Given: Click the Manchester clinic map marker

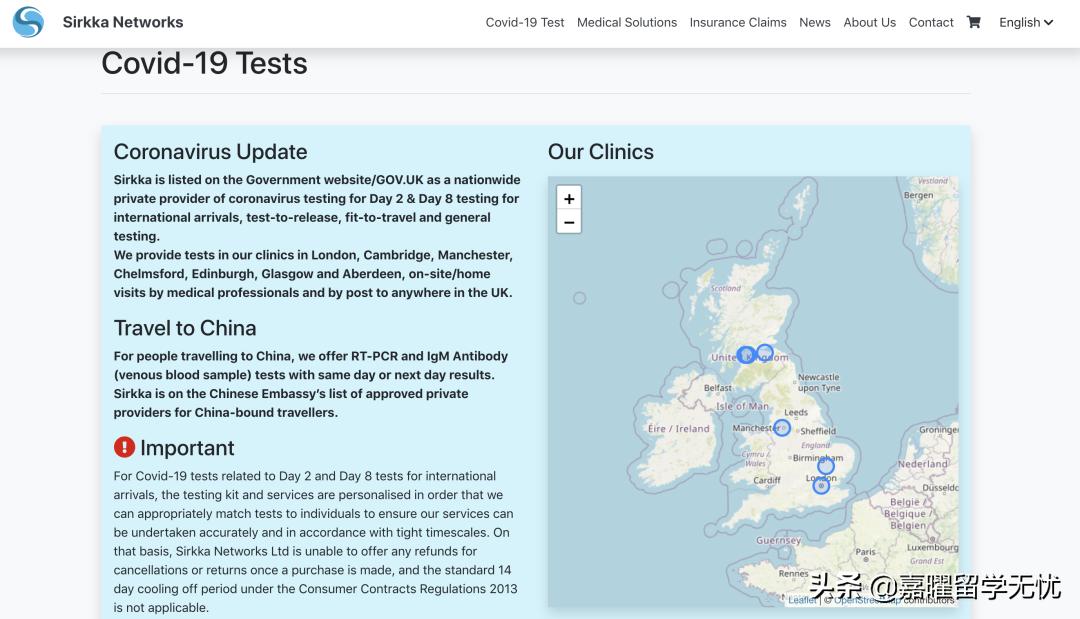Looking at the screenshot, I should [x=782, y=428].
